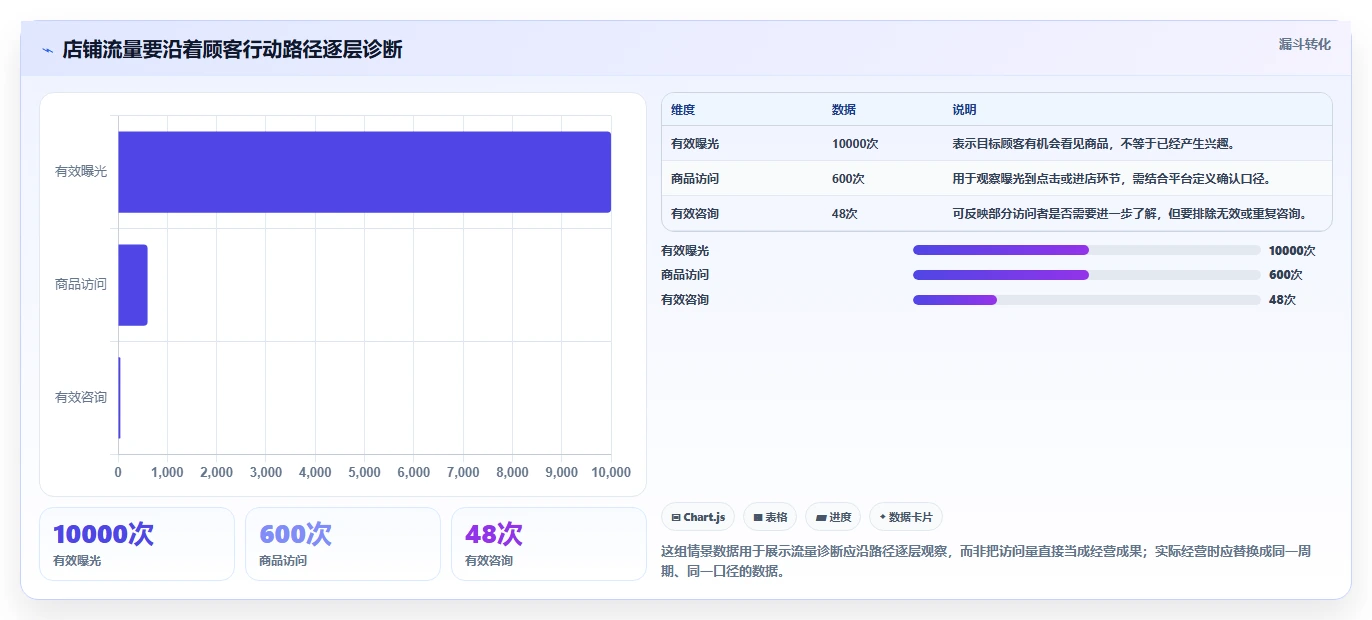Click the 有效咨询 chart axis label

(x=81, y=398)
